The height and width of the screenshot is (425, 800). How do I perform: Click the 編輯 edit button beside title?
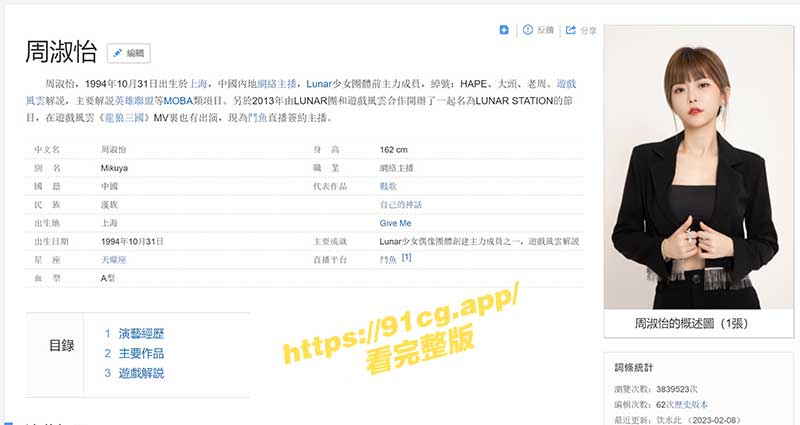(129, 53)
